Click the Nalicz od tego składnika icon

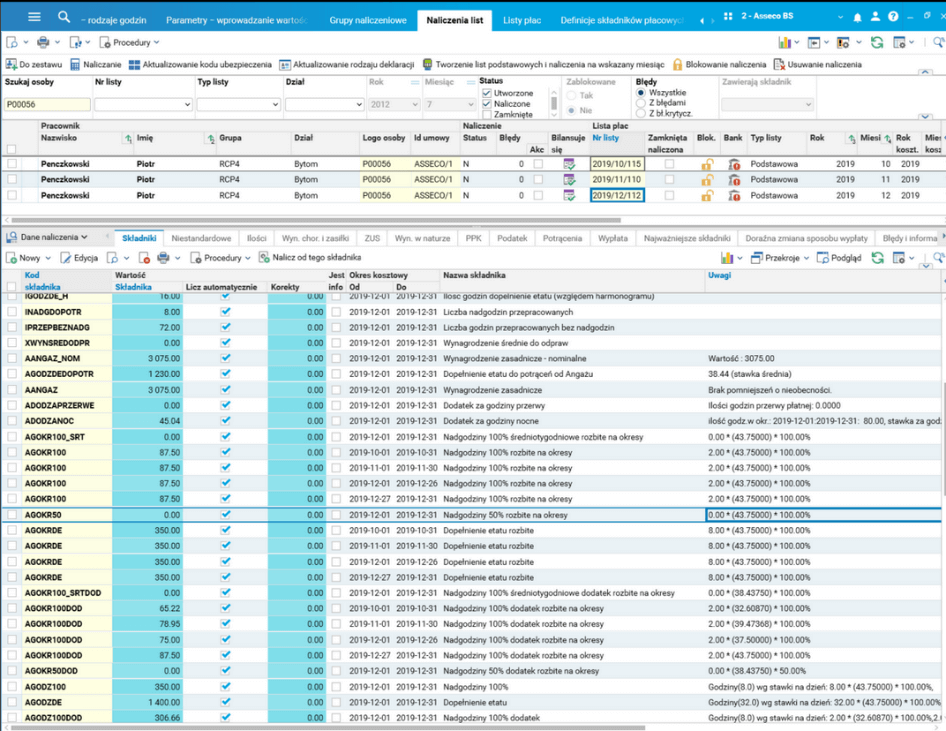click(x=264, y=258)
